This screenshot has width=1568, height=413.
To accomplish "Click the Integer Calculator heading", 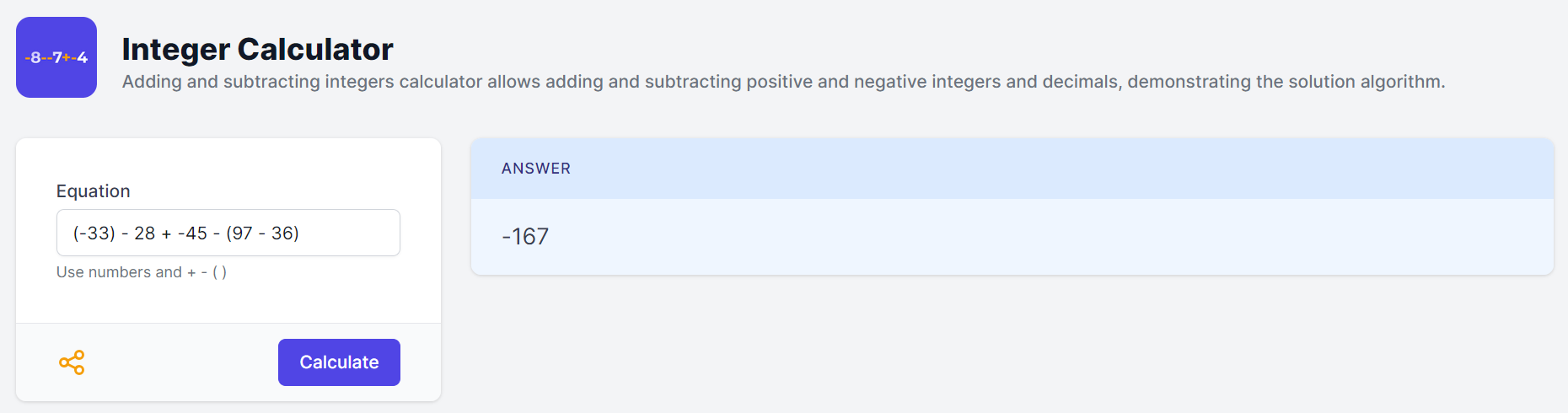I will pos(257,49).
